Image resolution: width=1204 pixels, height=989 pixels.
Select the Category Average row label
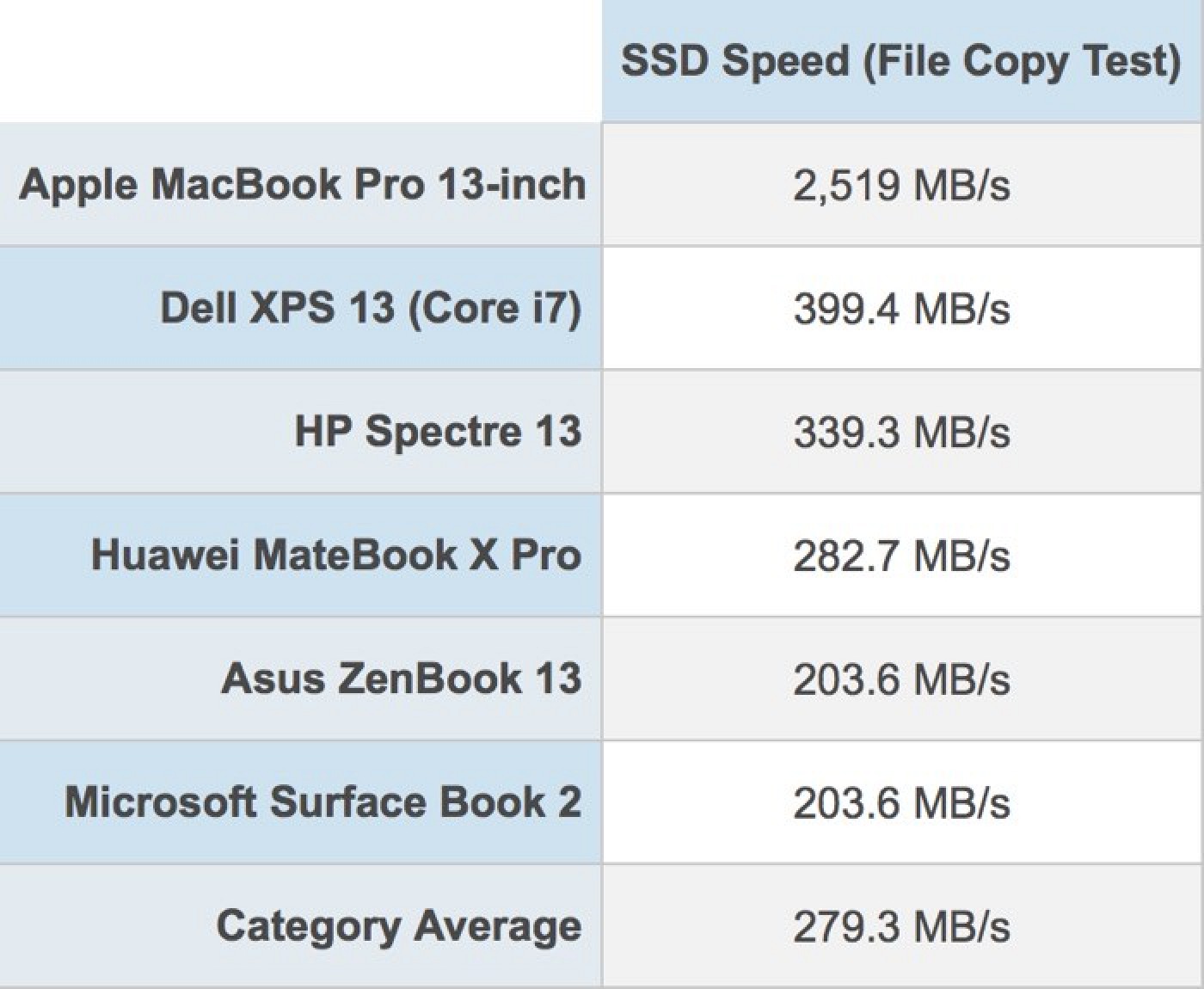click(x=398, y=925)
